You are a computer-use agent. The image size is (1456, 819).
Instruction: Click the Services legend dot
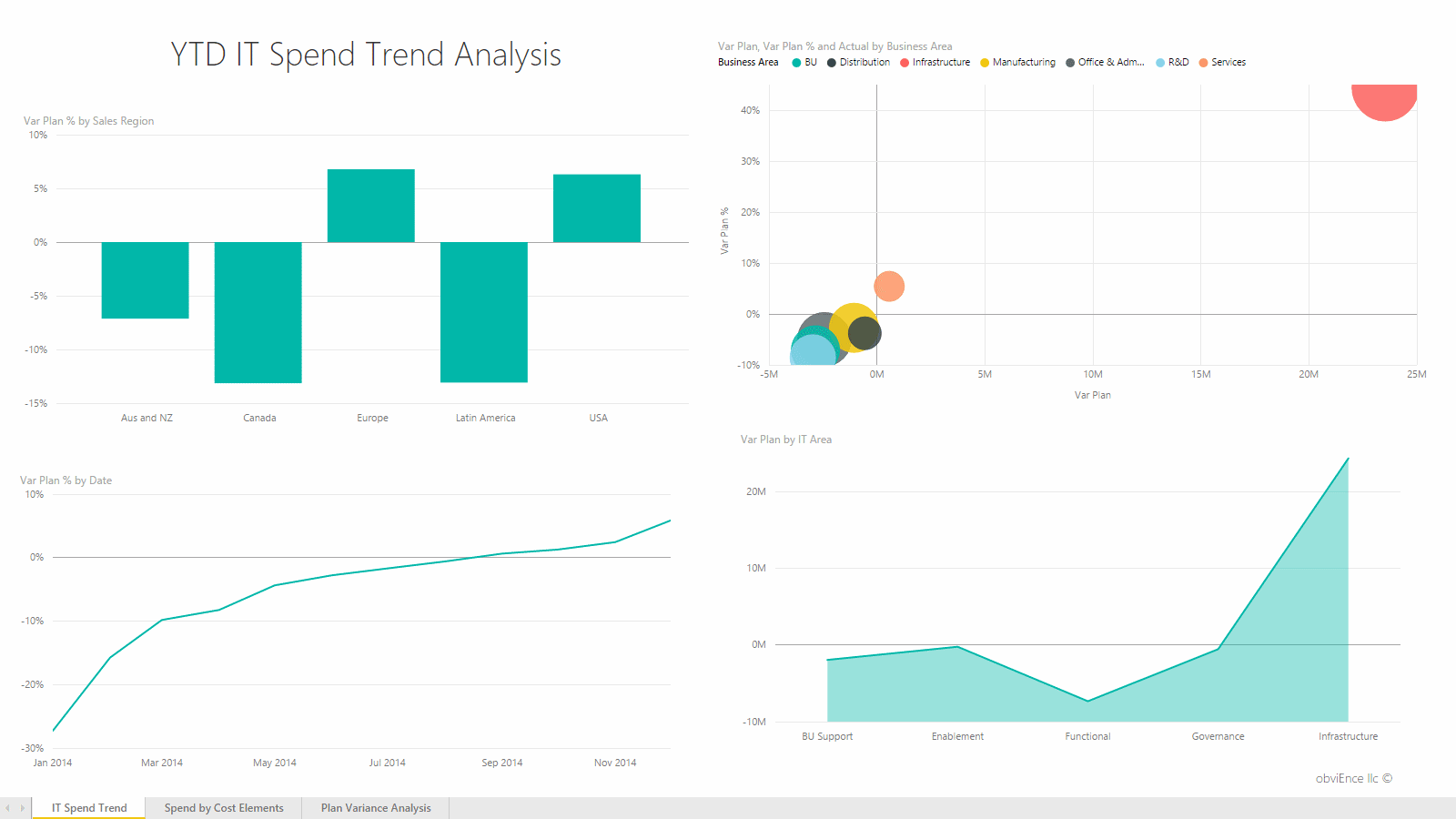tap(1203, 63)
